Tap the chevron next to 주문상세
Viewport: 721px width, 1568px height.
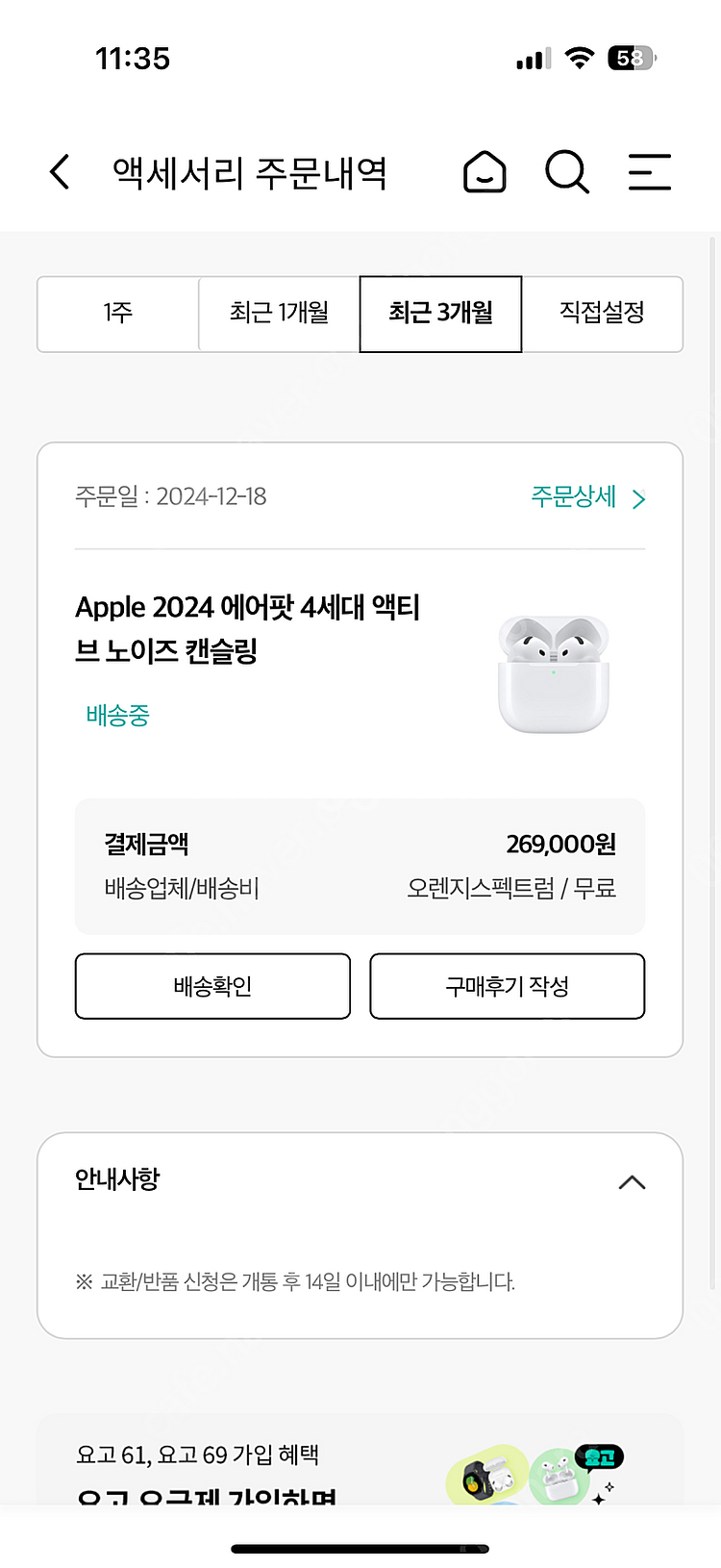638,498
